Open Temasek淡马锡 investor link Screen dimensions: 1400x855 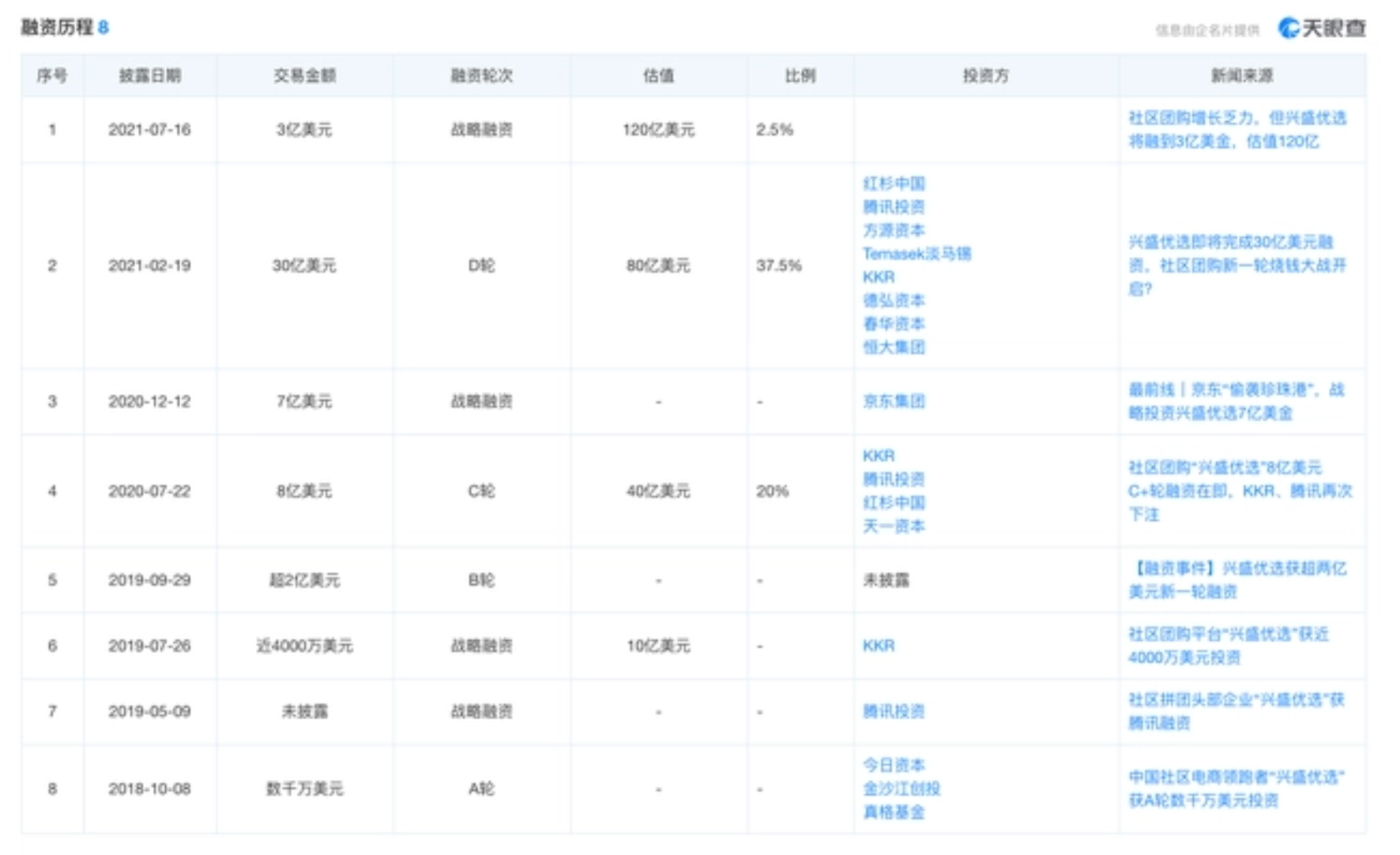pos(916,254)
